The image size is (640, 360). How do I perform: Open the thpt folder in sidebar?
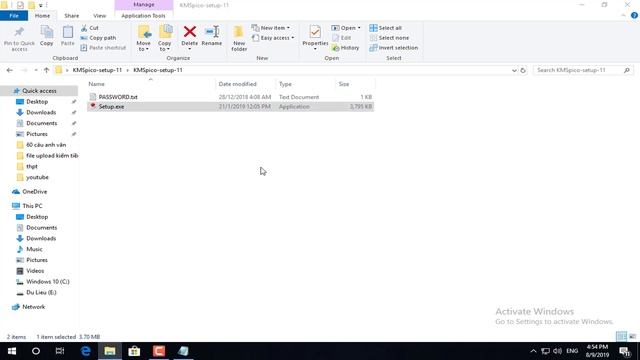tap(32, 167)
